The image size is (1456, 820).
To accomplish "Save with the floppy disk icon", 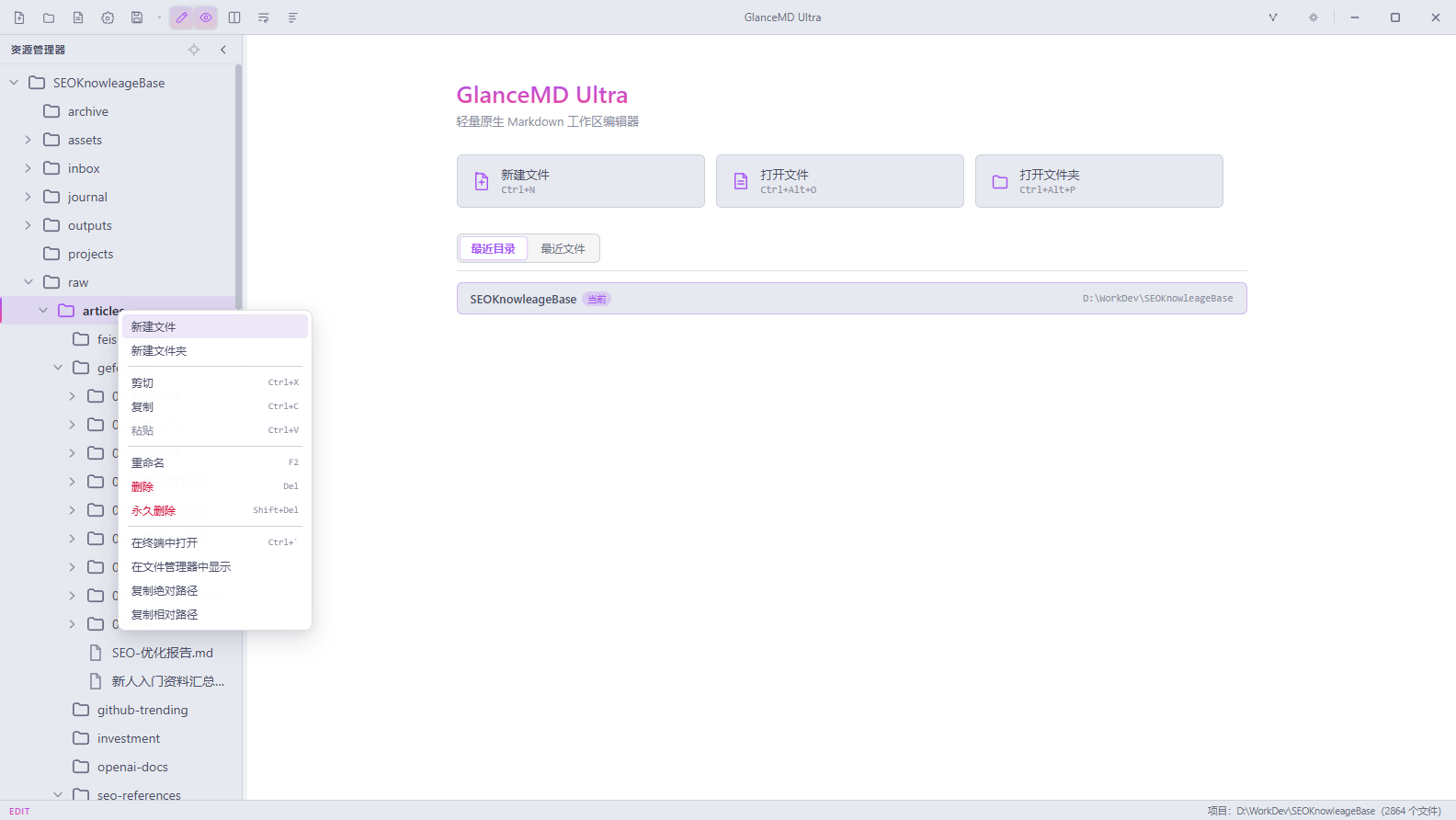I will click(137, 17).
